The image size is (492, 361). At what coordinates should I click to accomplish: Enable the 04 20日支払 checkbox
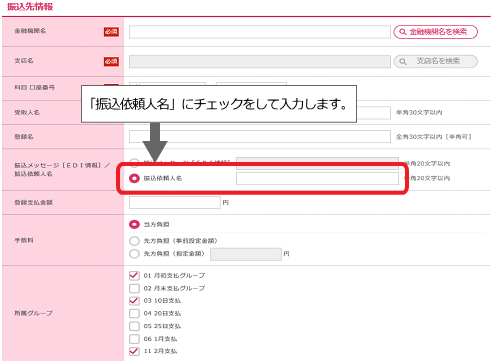pos(134,313)
